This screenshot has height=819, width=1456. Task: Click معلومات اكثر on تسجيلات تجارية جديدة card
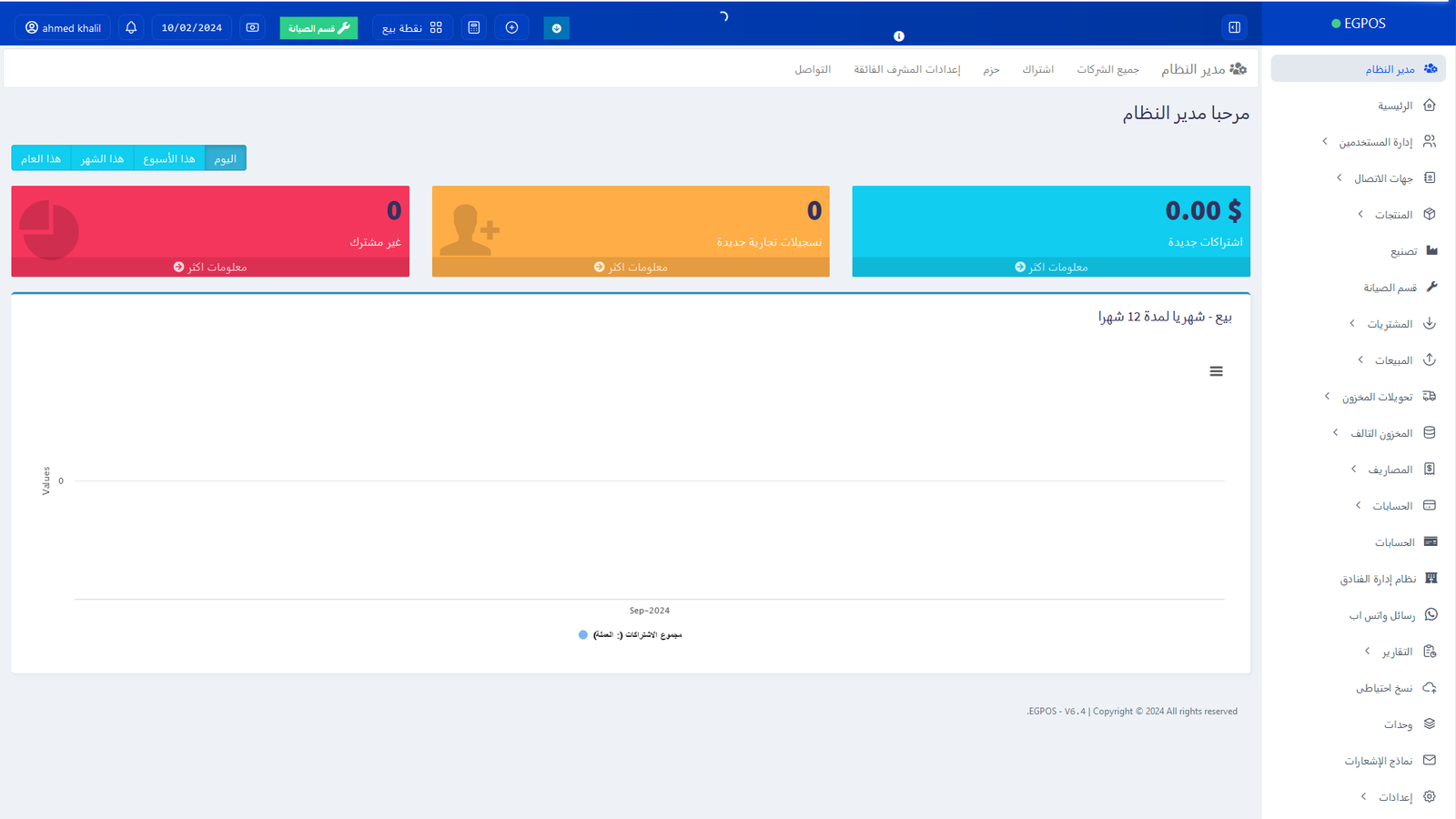(x=631, y=267)
